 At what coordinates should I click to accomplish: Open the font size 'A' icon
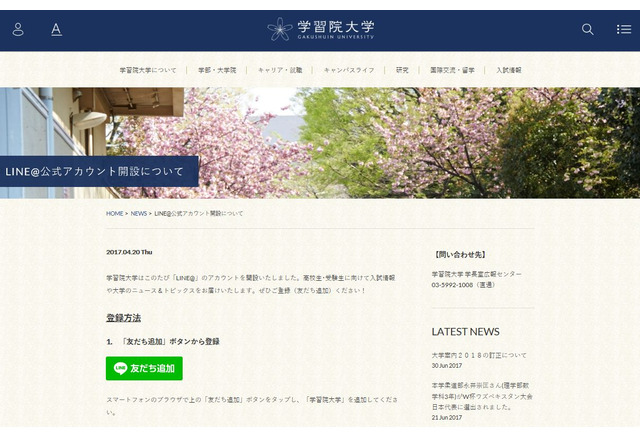[x=56, y=29]
